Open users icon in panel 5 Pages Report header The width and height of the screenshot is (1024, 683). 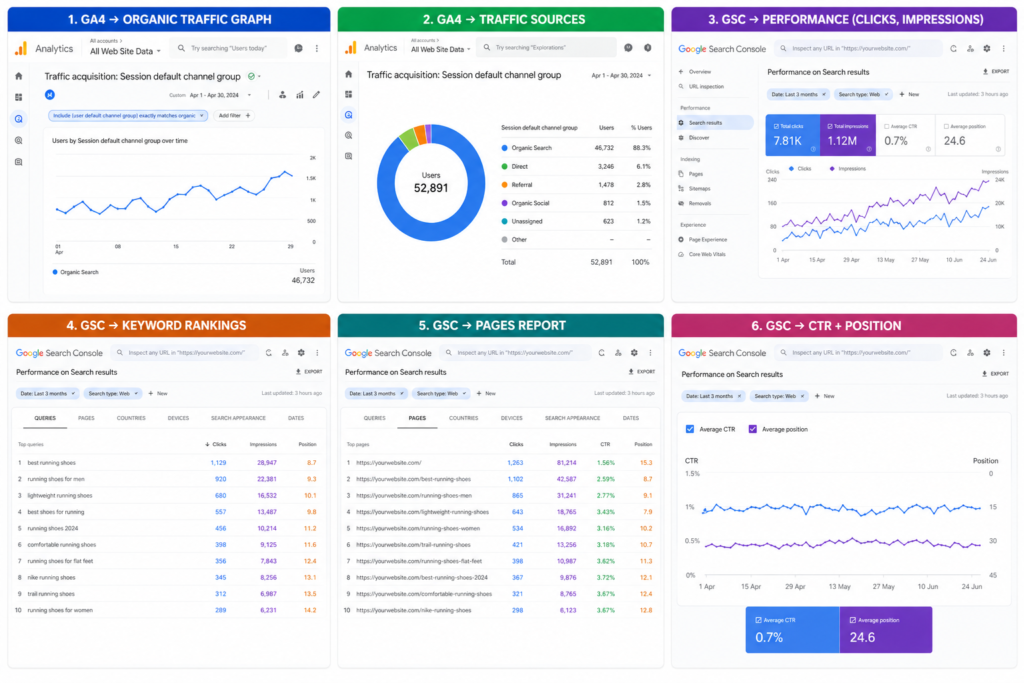coord(618,353)
